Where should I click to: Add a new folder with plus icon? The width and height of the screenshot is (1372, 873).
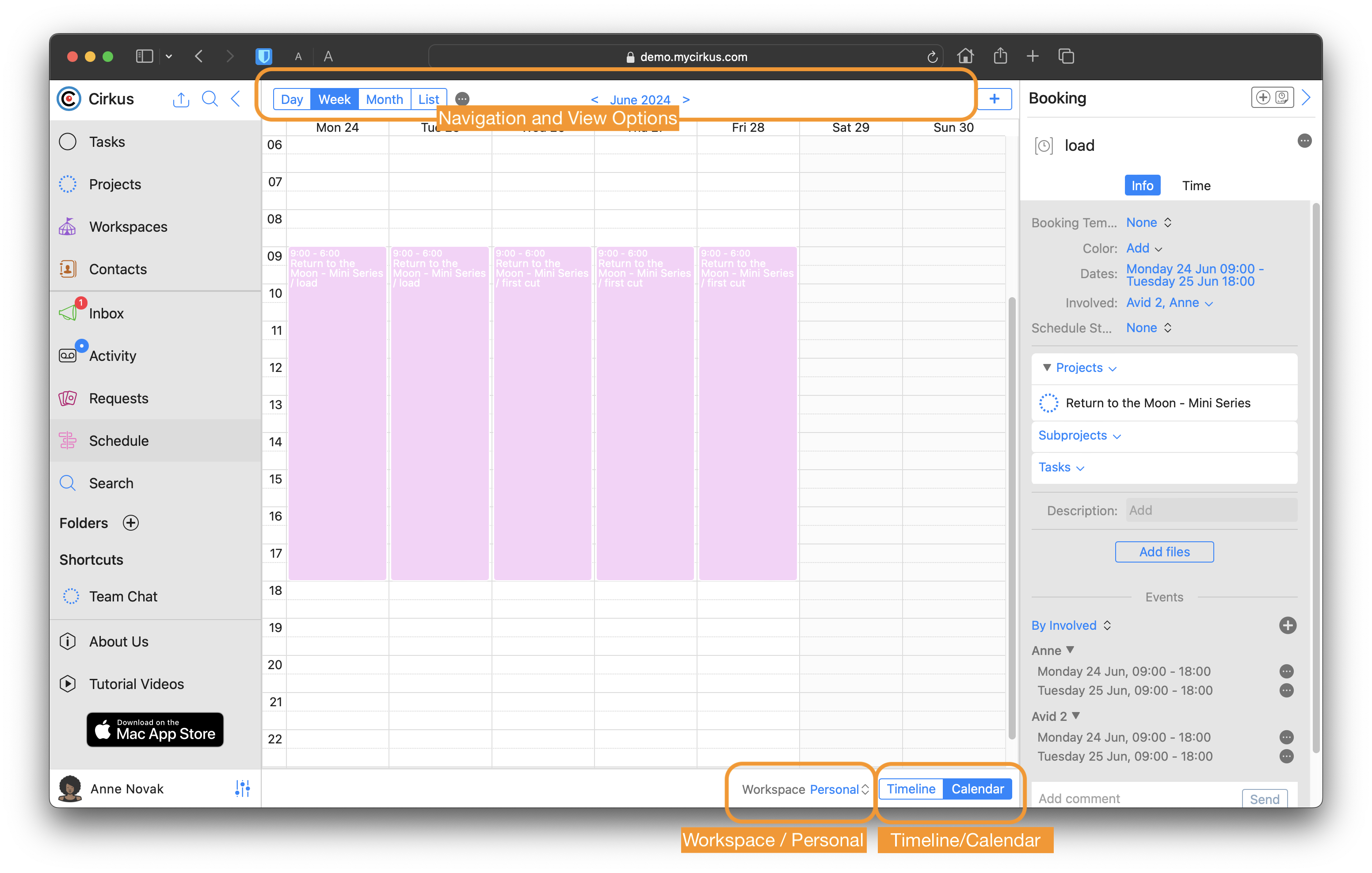[131, 523]
